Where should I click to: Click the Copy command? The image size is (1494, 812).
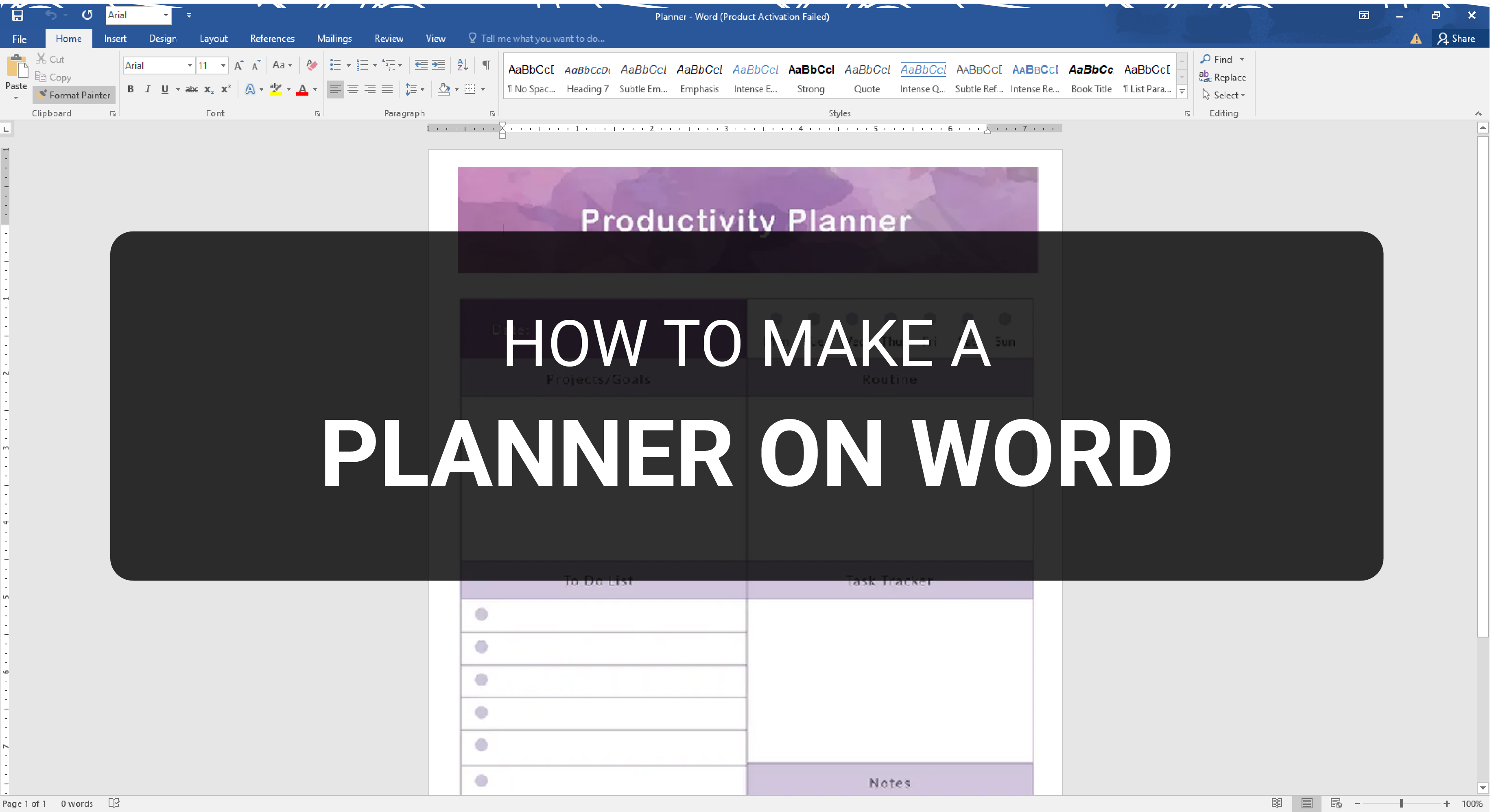pyautogui.click(x=53, y=77)
